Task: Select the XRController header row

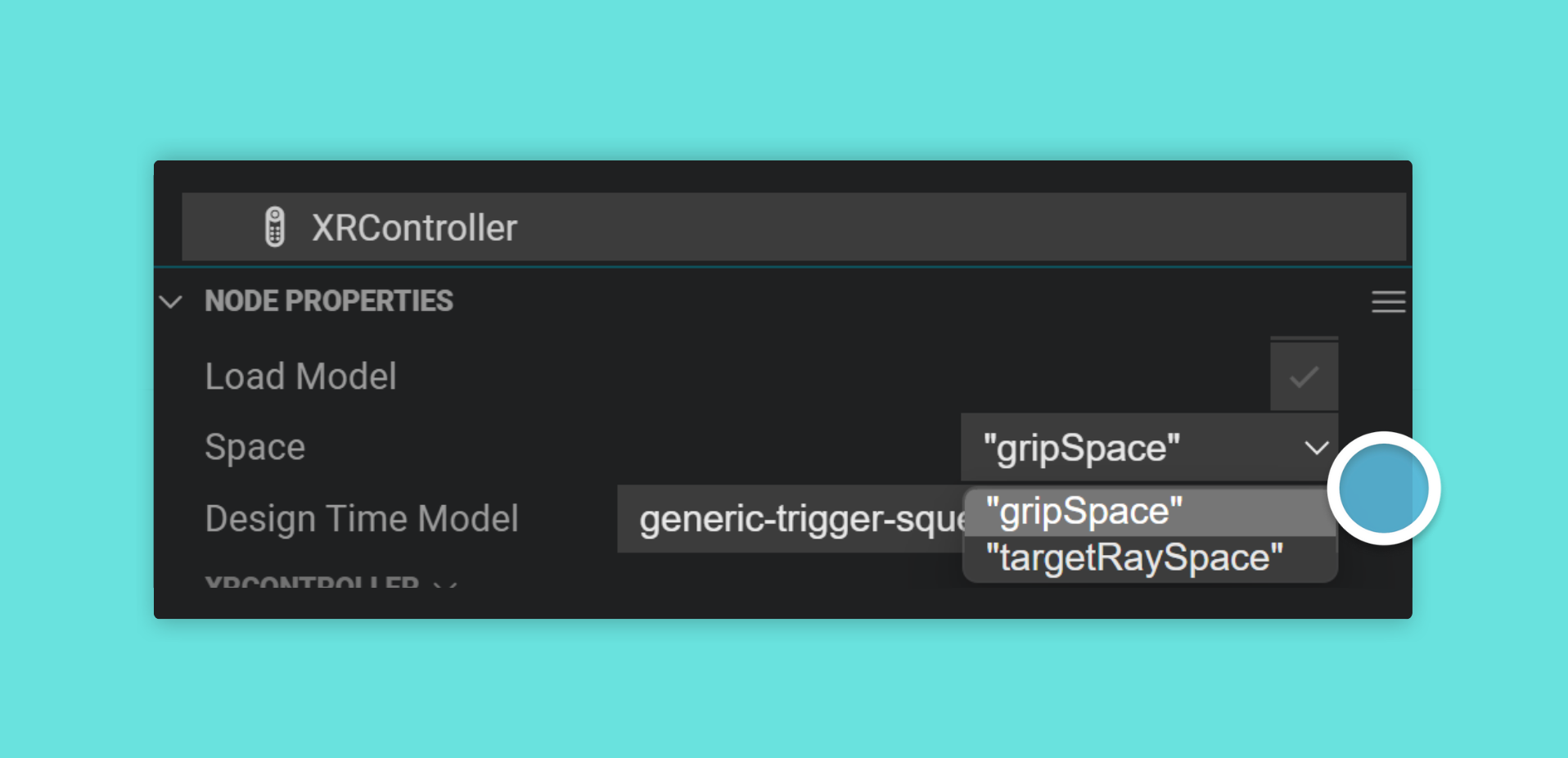Action: pos(794,227)
